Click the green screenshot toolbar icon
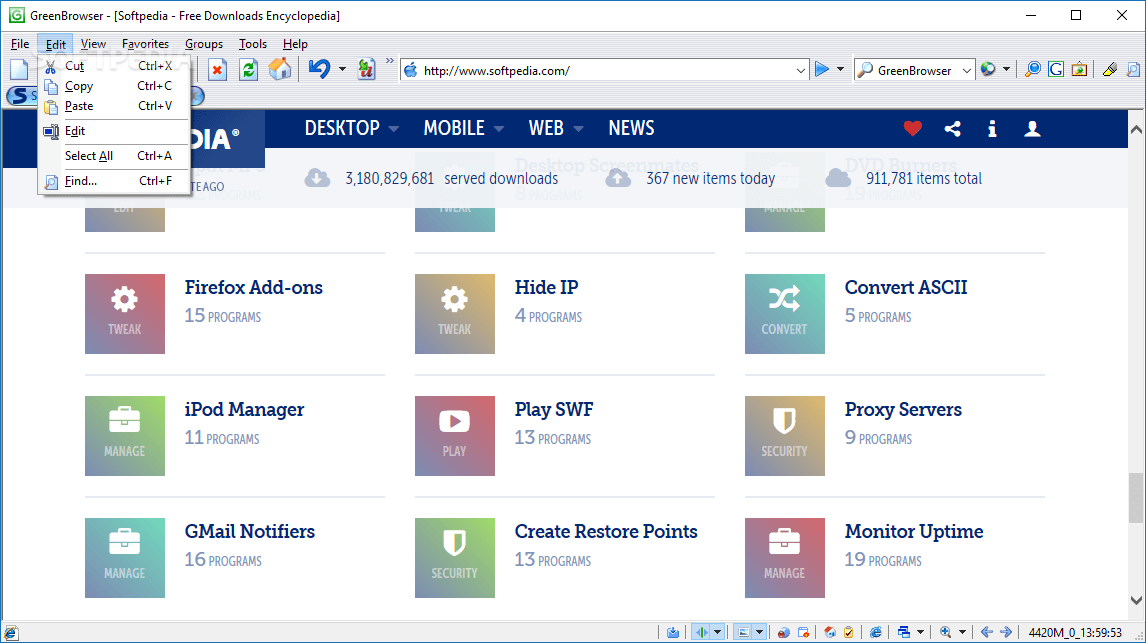Image resolution: width=1146 pixels, height=643 pixels. coord(1079,70)
